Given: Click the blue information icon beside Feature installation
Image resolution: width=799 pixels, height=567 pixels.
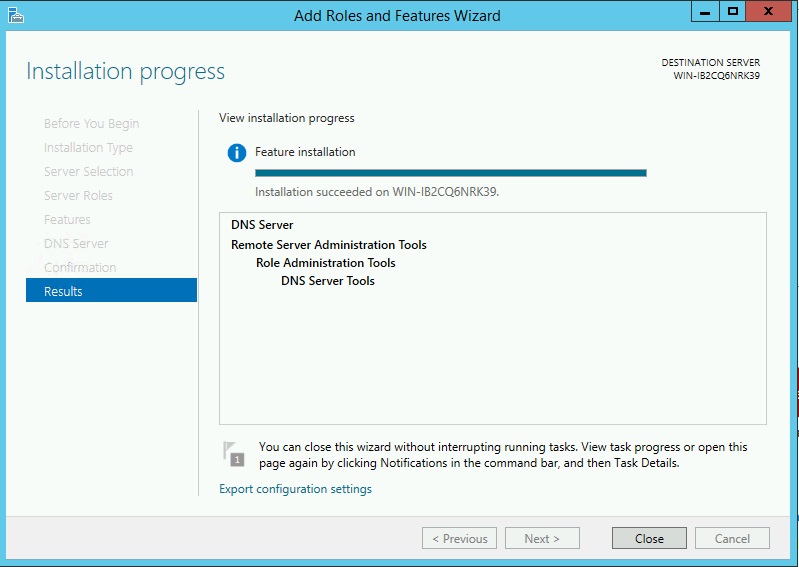Looking at the screenshot, I should 236,152.
